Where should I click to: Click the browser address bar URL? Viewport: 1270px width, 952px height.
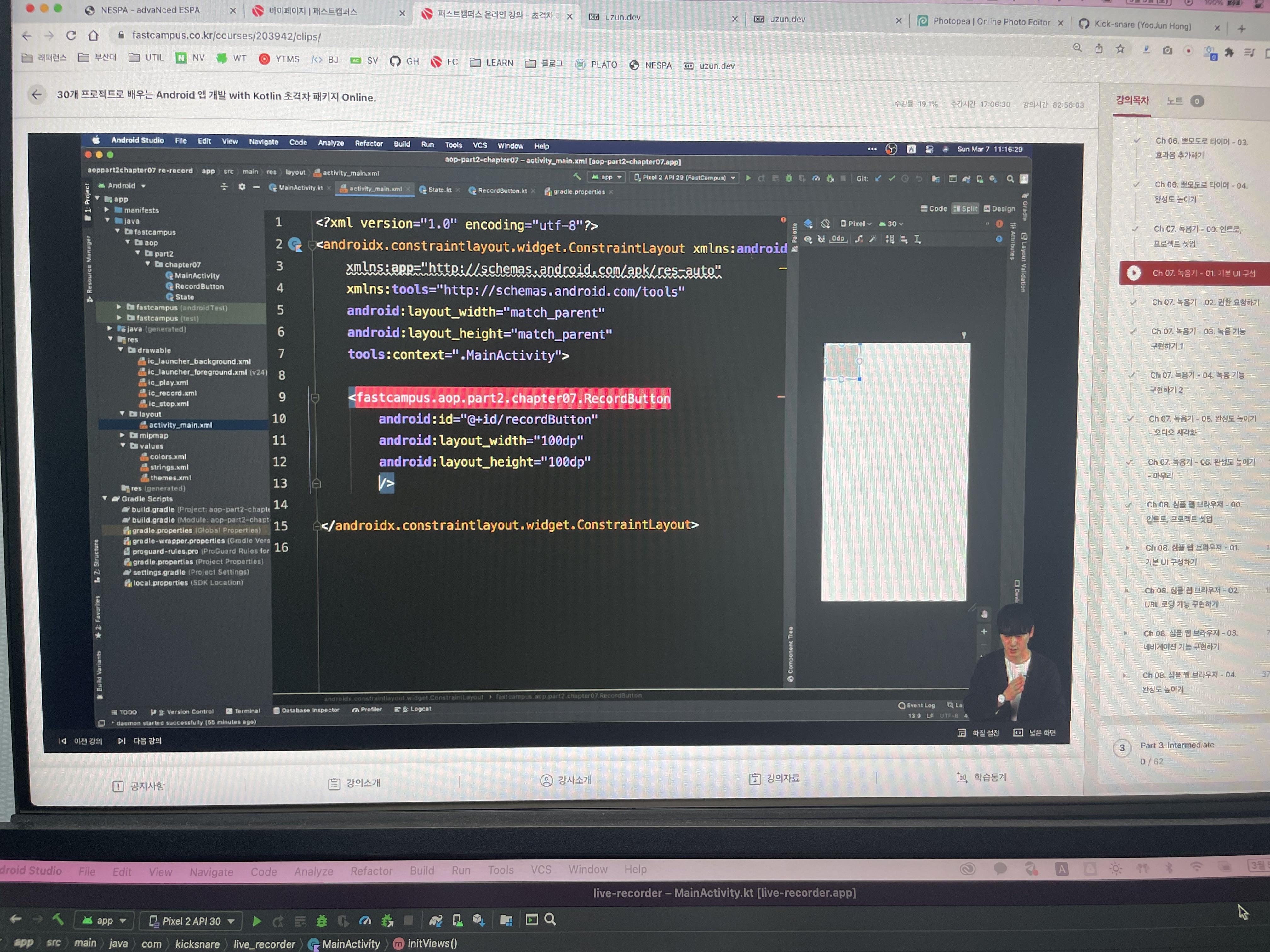226,36
